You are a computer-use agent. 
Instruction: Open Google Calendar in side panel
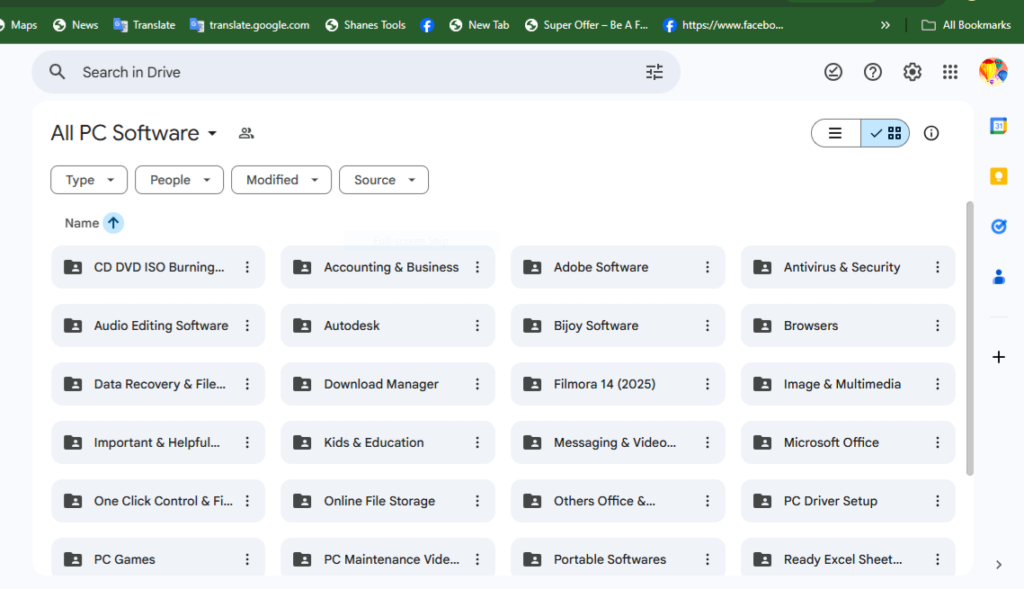(x=998, y=126)
